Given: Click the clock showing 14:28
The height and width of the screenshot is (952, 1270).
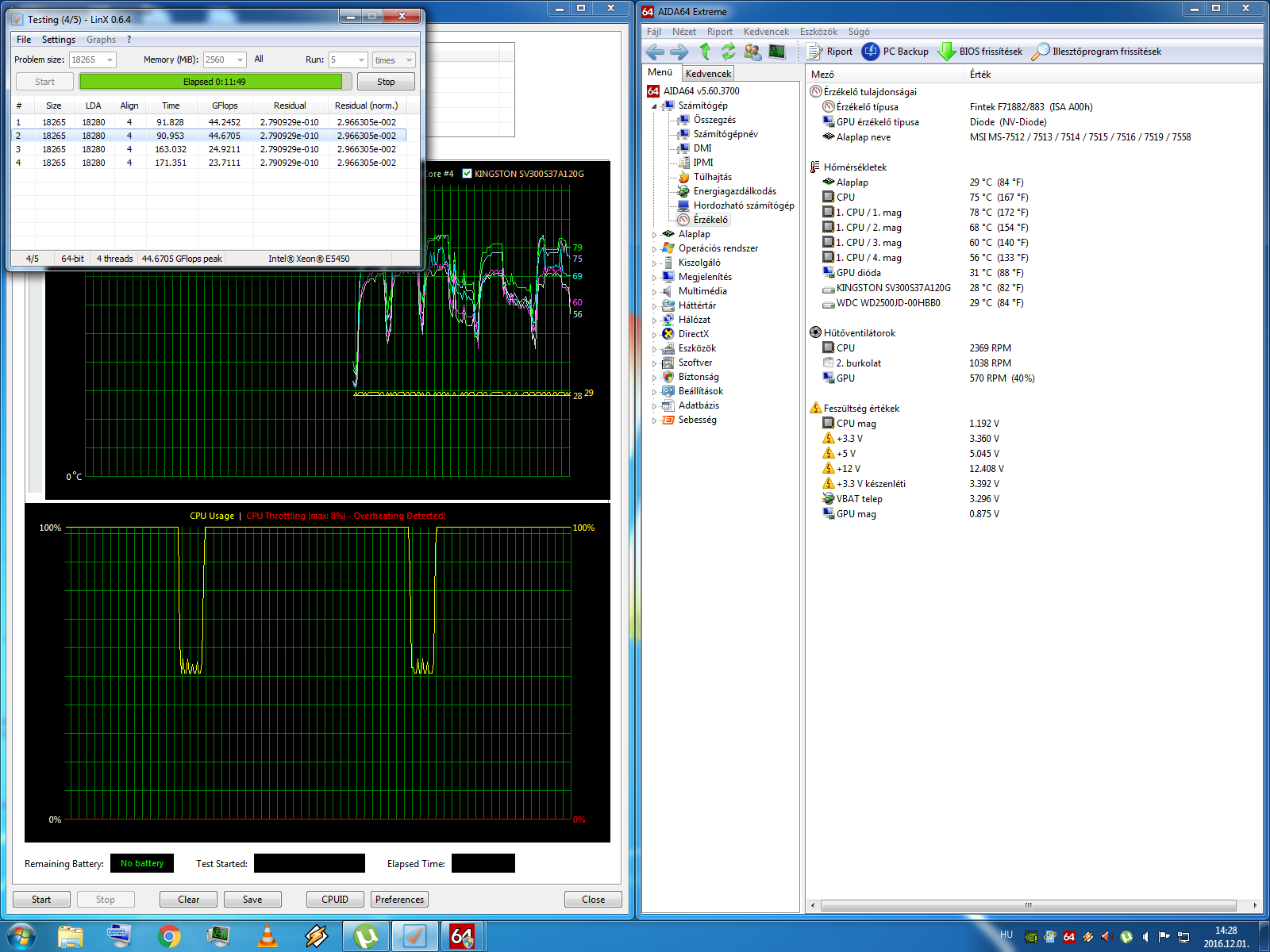Looking at the screenshot, I should tap(1226, 937).
